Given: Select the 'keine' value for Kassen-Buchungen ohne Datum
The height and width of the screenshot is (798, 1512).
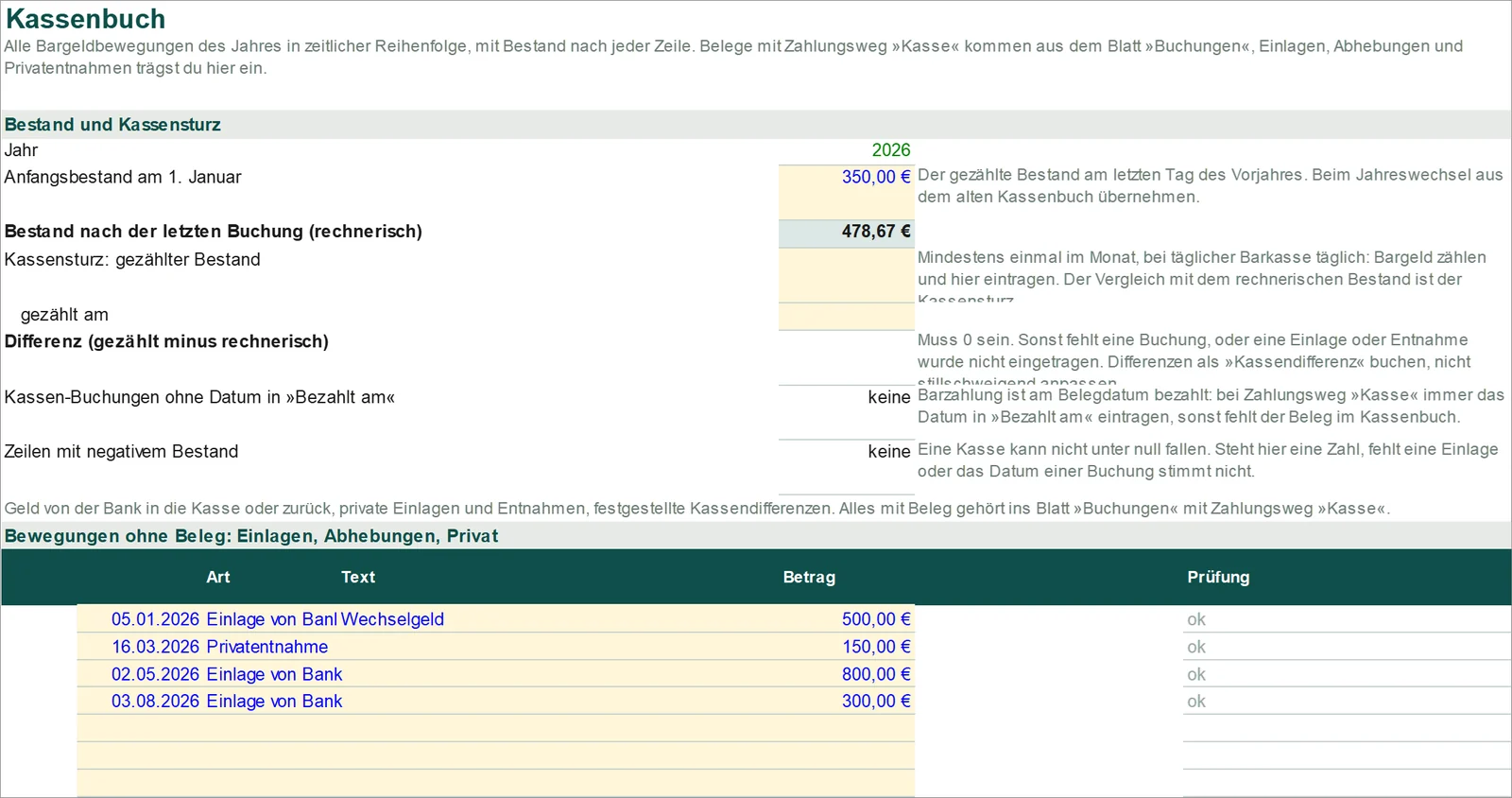Looking at the screenshot, I should pos(889,397).
